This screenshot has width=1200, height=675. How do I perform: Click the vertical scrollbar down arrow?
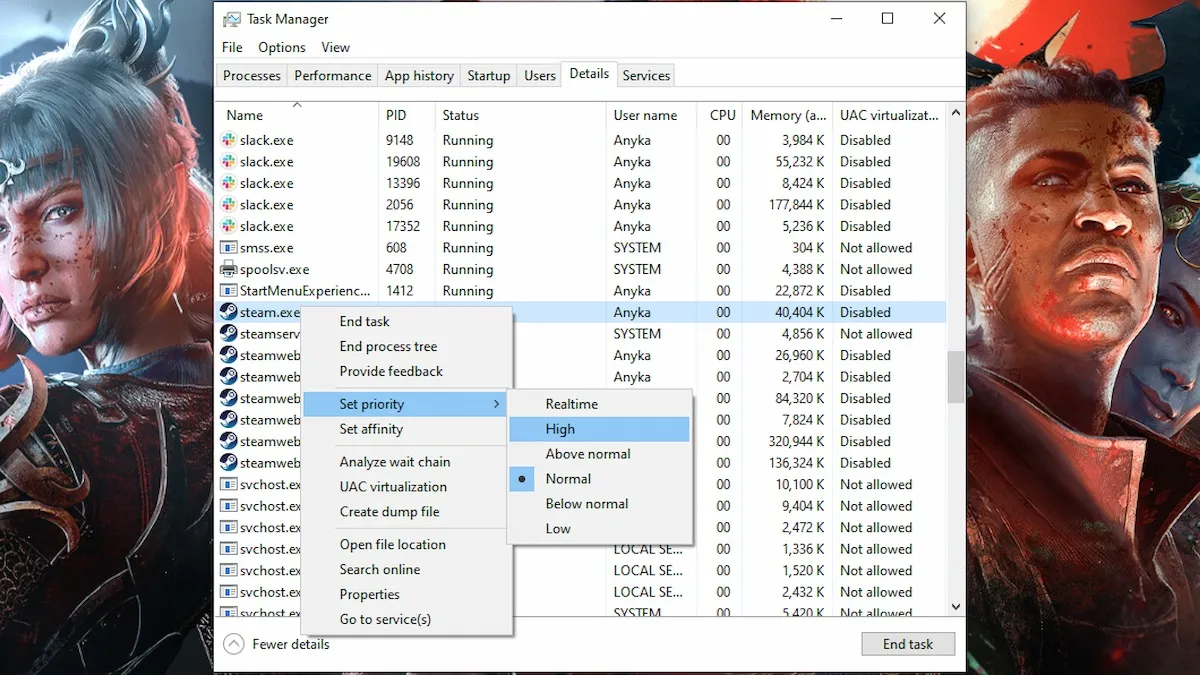(x=955, y=606)
